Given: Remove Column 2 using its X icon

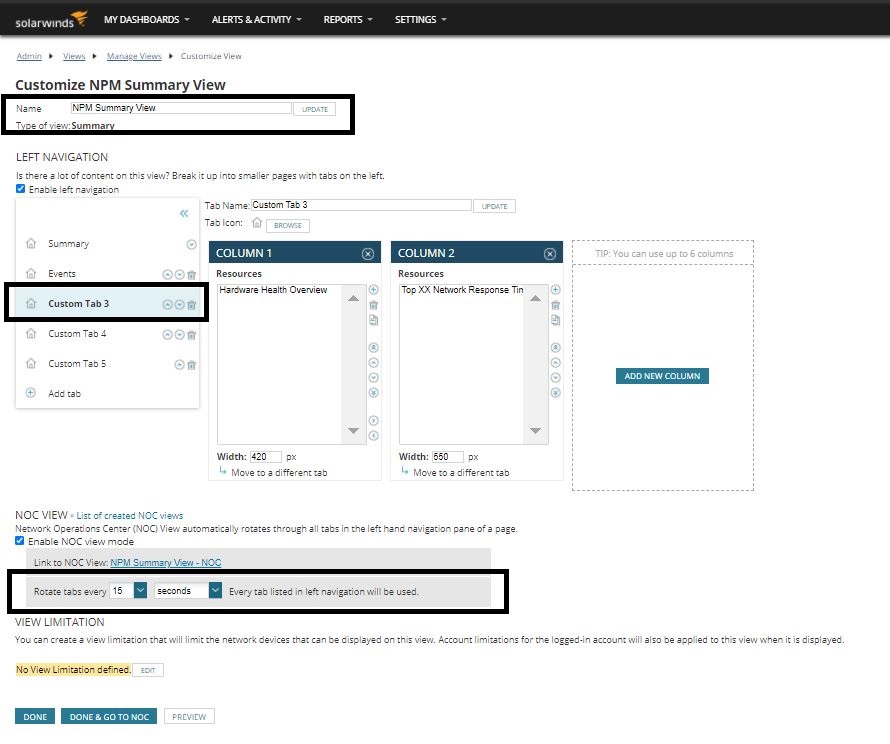Looking at the screenshot, I should point(549,253).
